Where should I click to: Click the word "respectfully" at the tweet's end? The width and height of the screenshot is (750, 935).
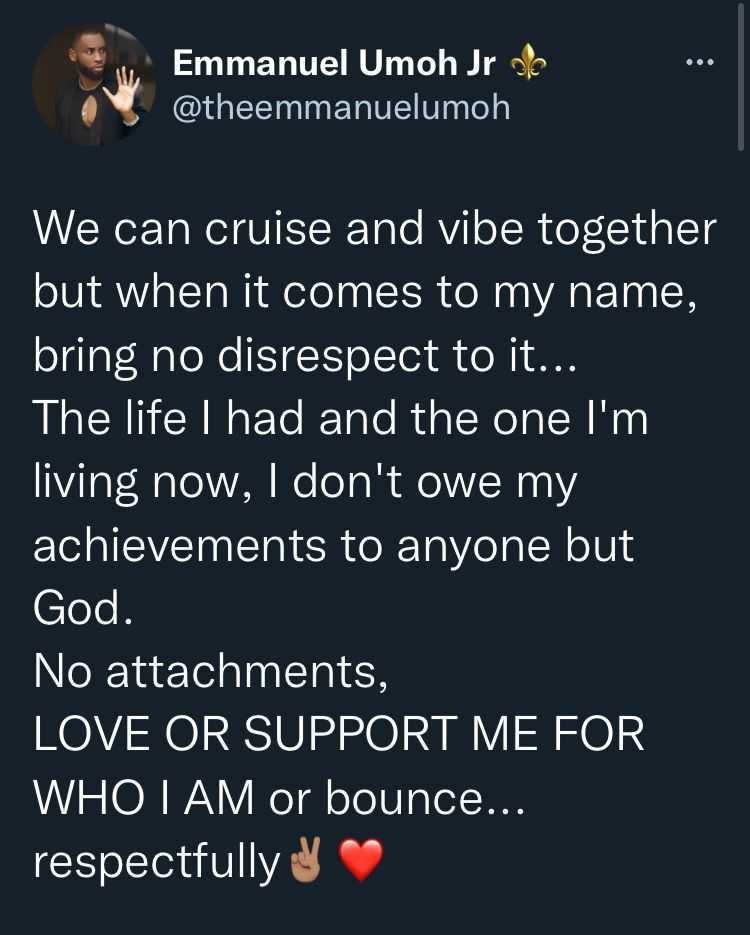click(157, 862)
